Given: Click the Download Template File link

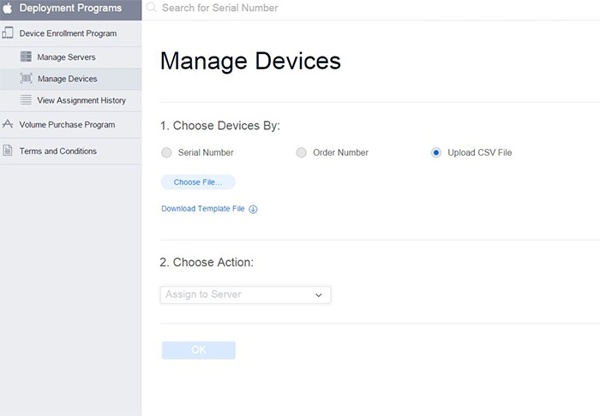Looking at the screenshot, I should (203, 209).
